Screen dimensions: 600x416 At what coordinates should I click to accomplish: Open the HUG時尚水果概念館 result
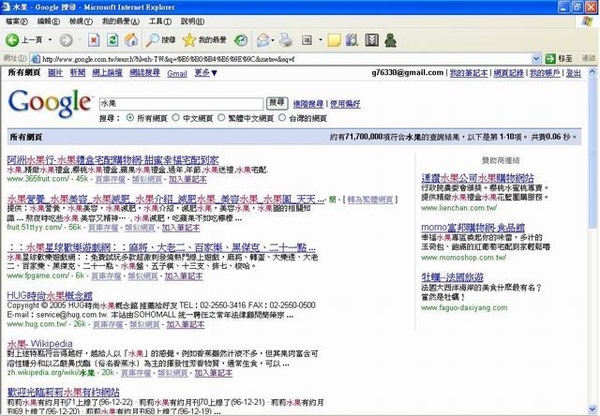click(x=50, y=295)
